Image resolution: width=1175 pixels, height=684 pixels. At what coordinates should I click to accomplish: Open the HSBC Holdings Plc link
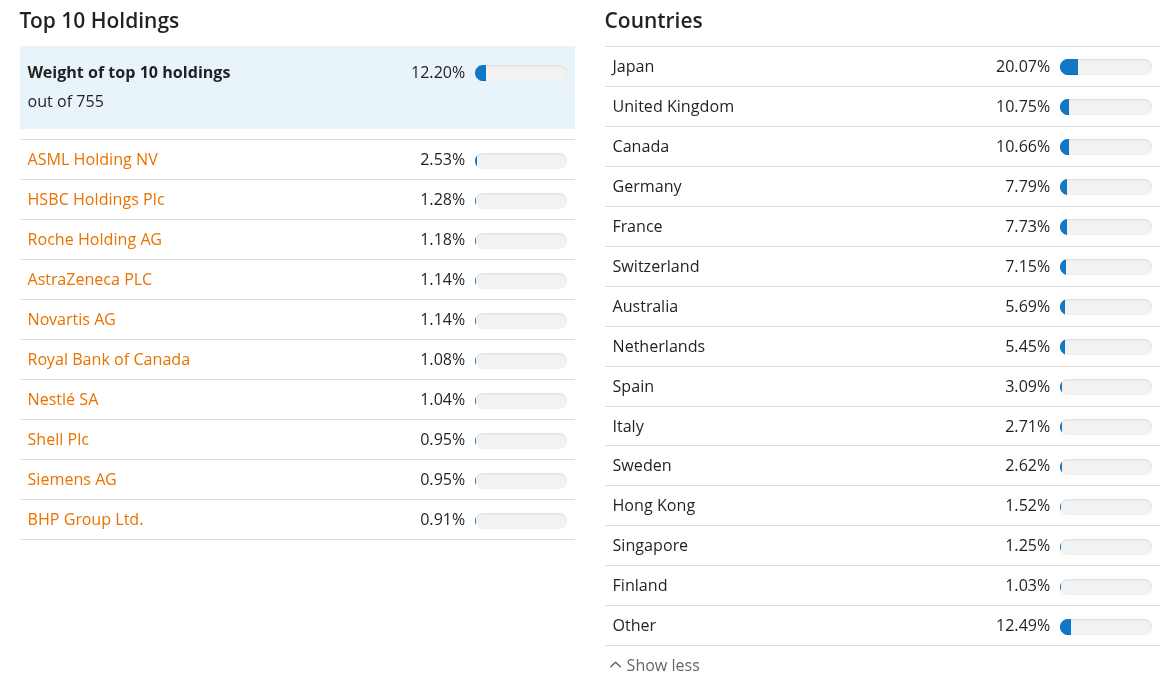click(x=96, y=199)
